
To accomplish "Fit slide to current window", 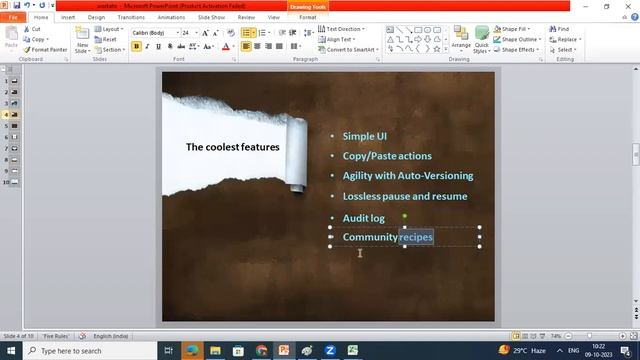I will tap(633, 336).
